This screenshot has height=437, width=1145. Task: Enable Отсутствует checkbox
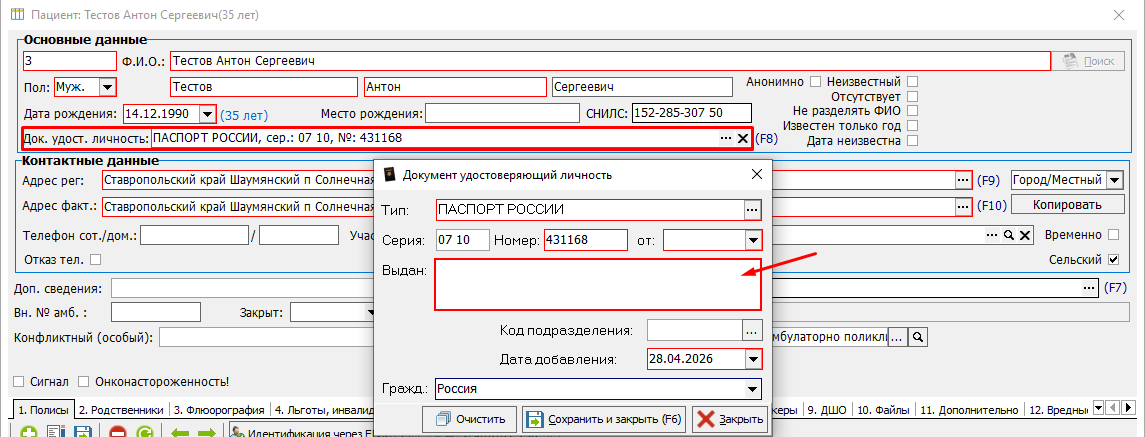(x=912, y=96)
